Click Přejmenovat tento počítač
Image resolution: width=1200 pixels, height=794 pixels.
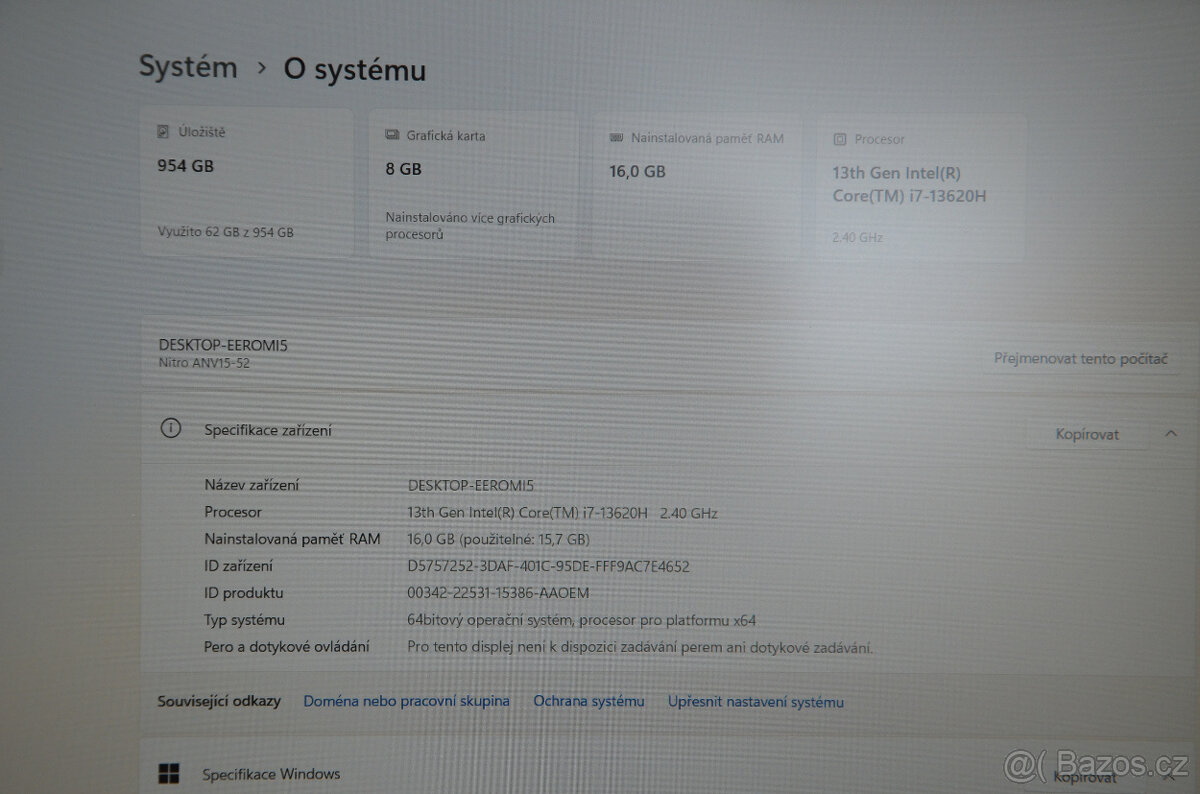pyautogui.click(x=1081, y=358)
